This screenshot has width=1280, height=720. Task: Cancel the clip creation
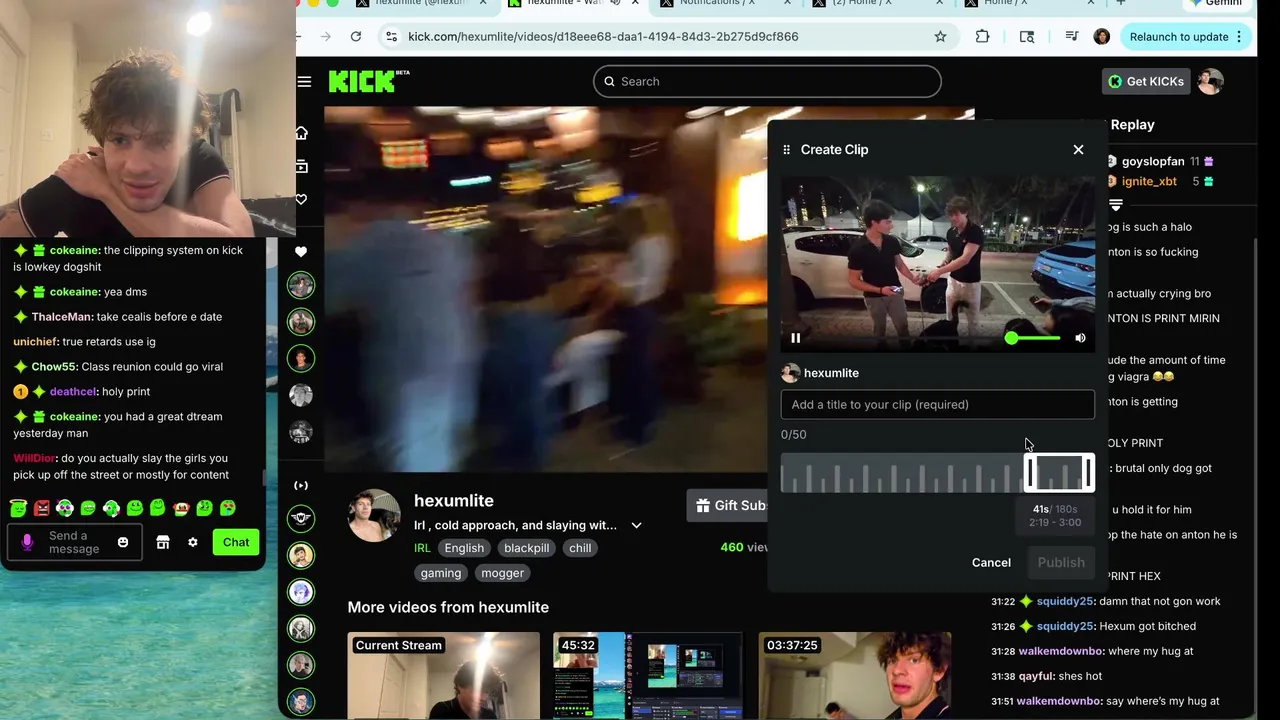pyautogui.click(x=991, y=562)
